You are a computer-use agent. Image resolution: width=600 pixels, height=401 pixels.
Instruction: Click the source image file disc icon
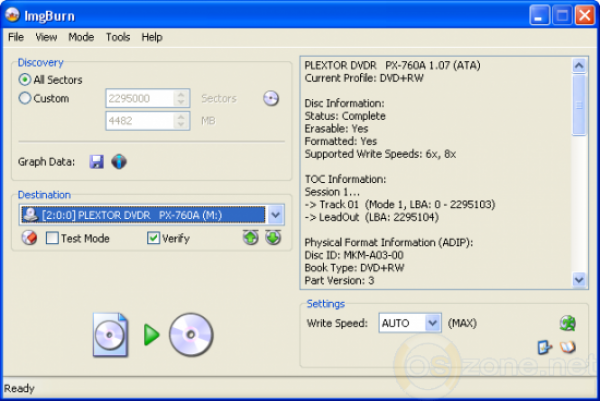[x=111, y=335]
